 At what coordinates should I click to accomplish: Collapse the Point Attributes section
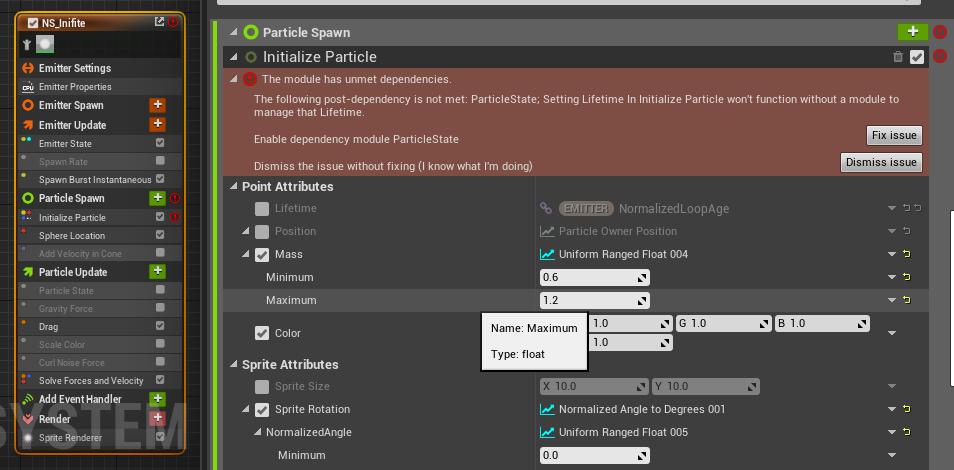pyautogui.click(x=234, y=186)
